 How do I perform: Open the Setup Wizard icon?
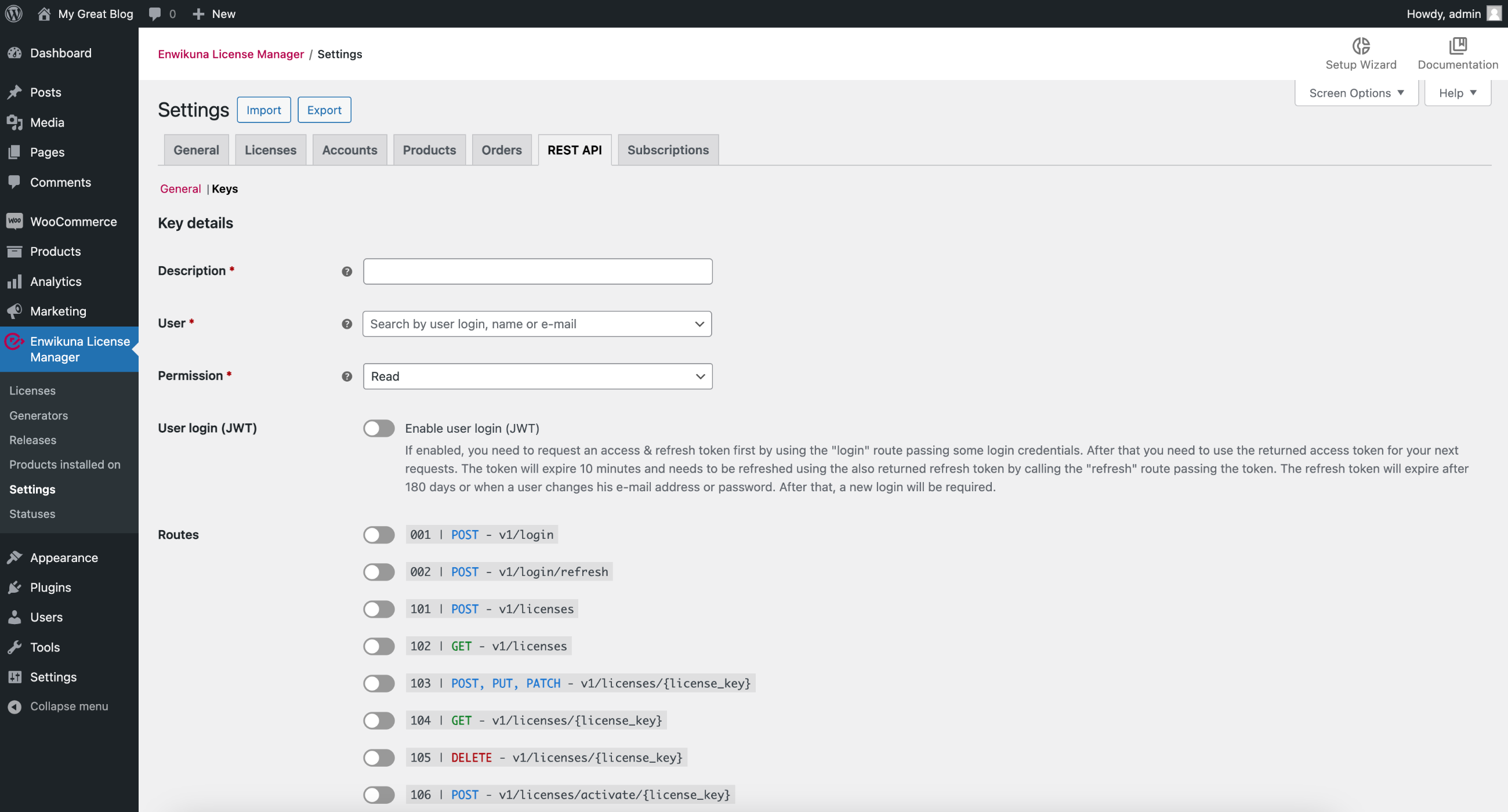pyautogui.click(x=1361, y=45)
